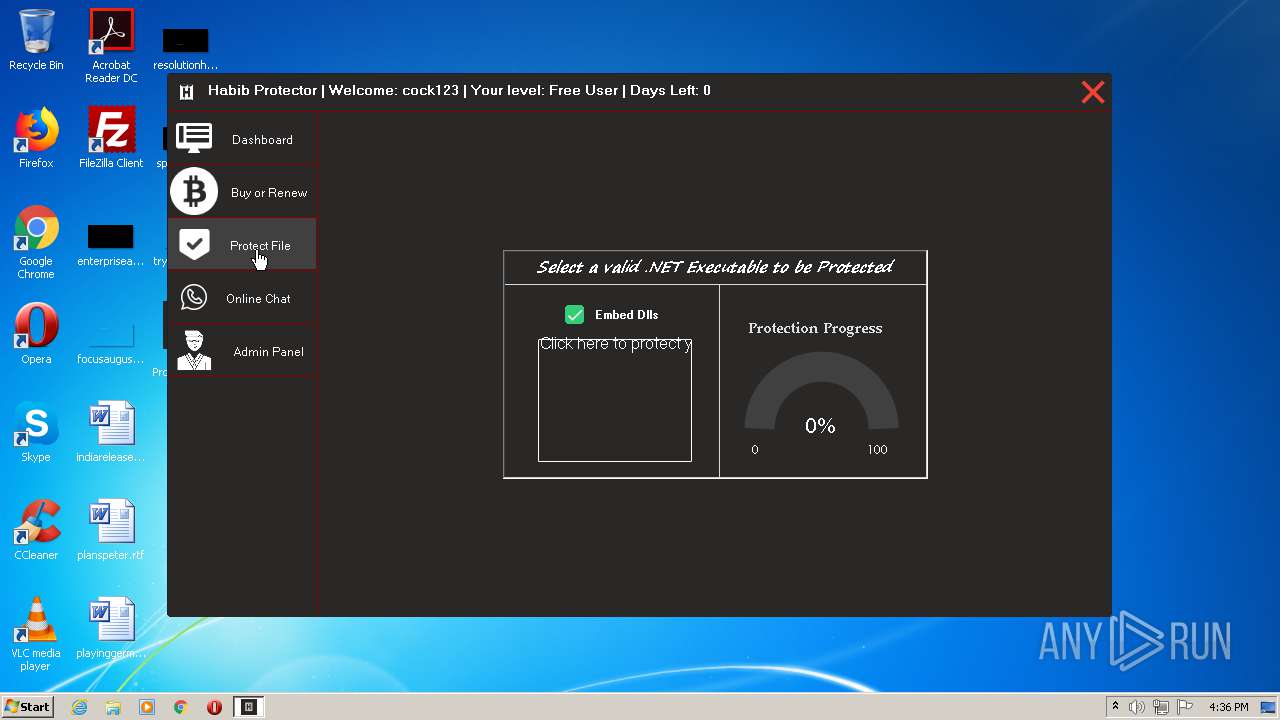The height and width of the screenshot is (720, 1280).
Task: Click the Embed Dlls label
Action: (626, 315)
